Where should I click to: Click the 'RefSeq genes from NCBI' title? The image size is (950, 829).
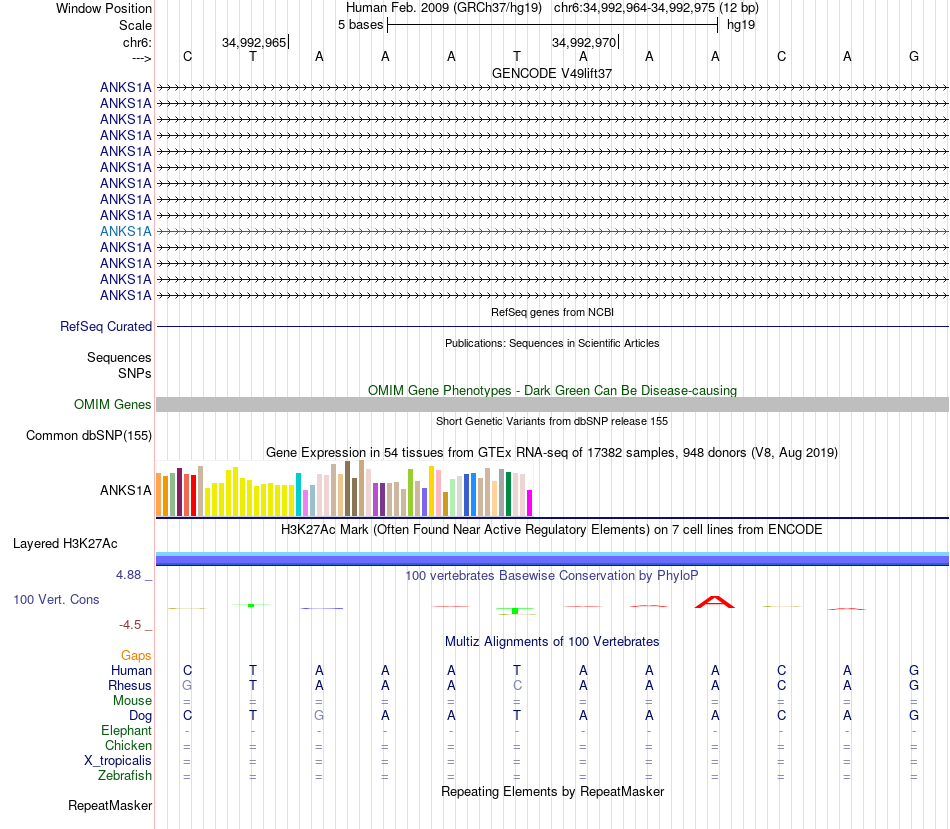click(552, 312)
